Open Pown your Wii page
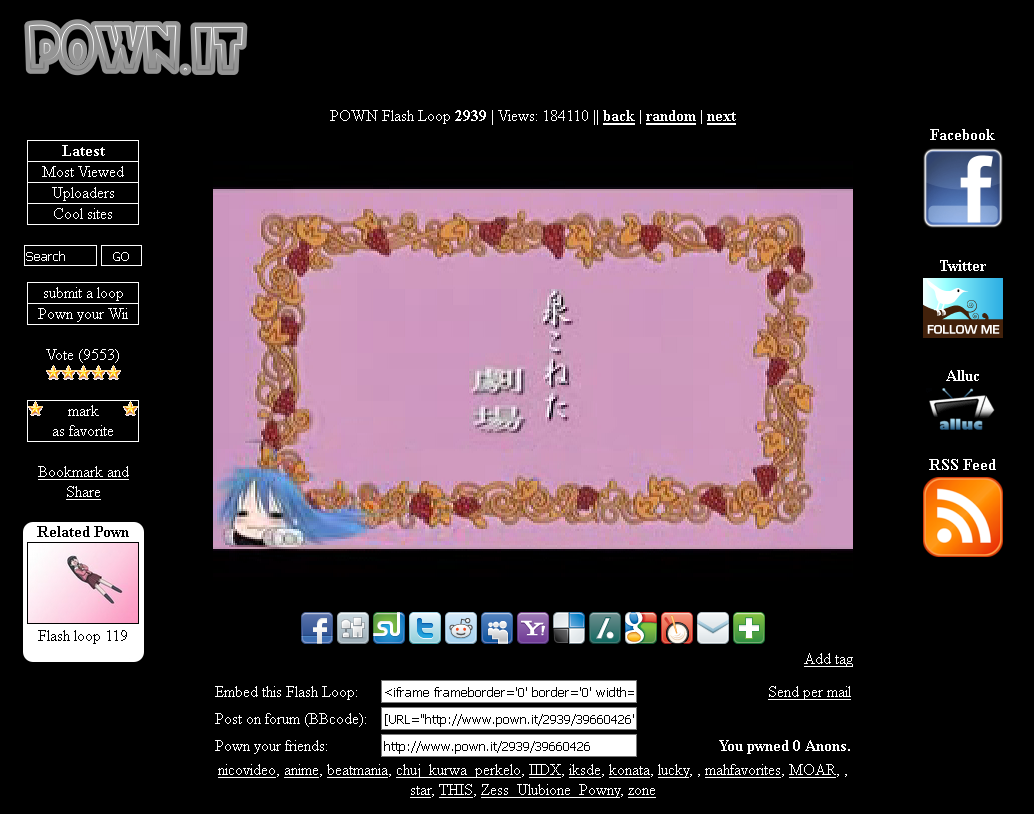The height and width of the screenshot is (814, 1034). click(x=83, y=314)
